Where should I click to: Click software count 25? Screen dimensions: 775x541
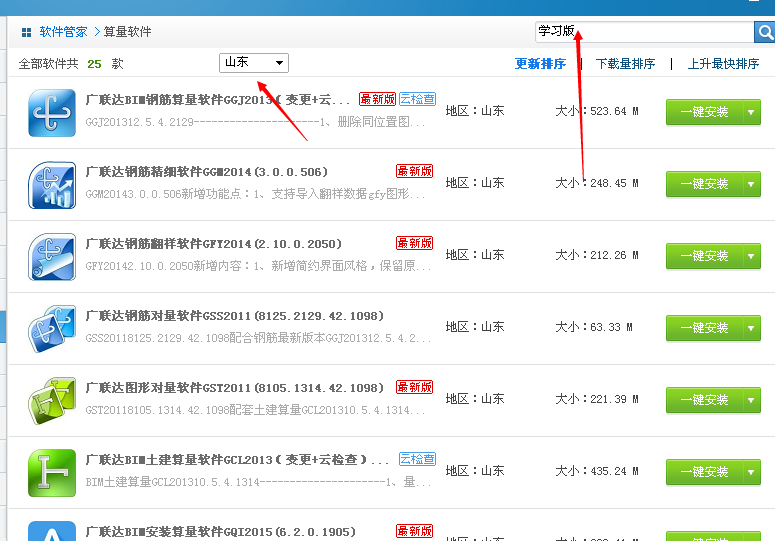point(94,64)
